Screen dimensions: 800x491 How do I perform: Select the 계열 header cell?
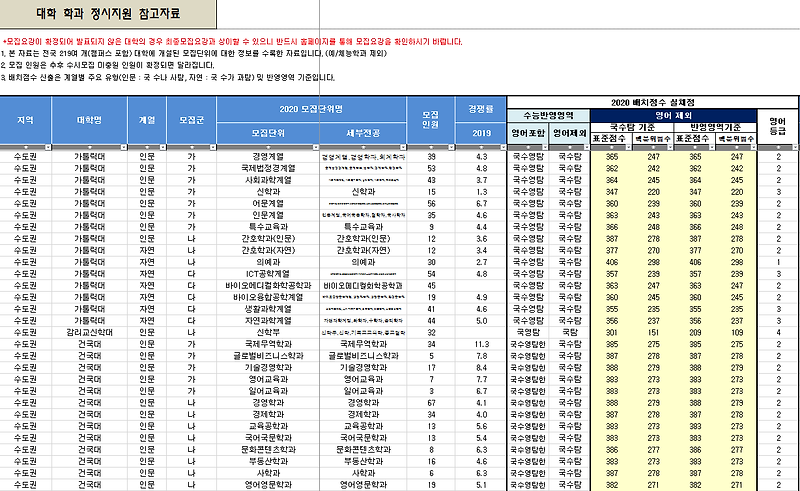[147, 120]
